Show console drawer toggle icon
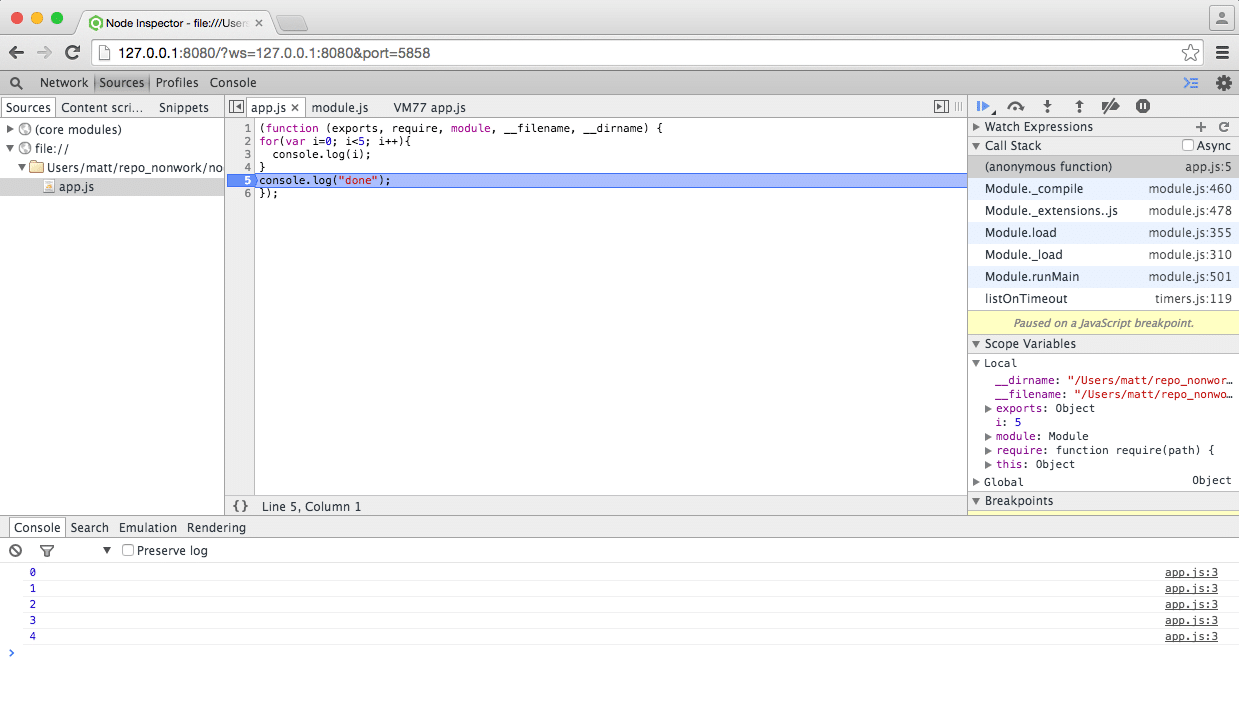1239x714 pixels. [1191, 83]
